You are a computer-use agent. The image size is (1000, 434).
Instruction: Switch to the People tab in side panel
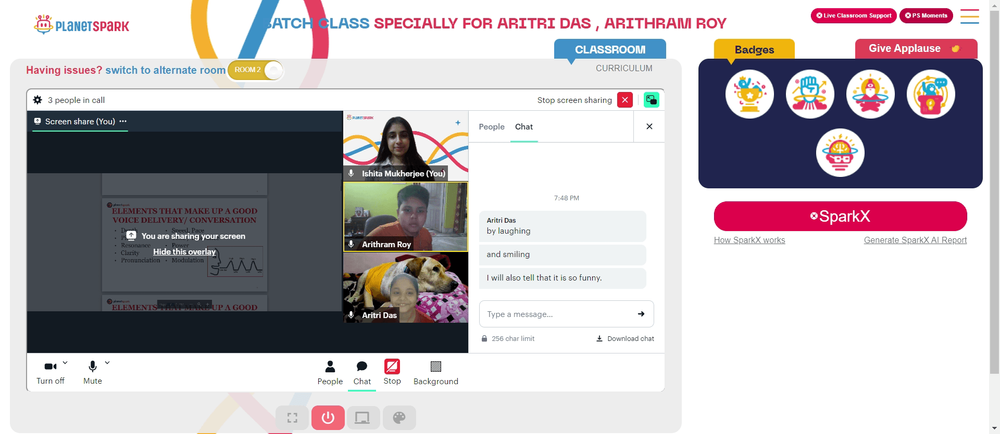[492, 127]
